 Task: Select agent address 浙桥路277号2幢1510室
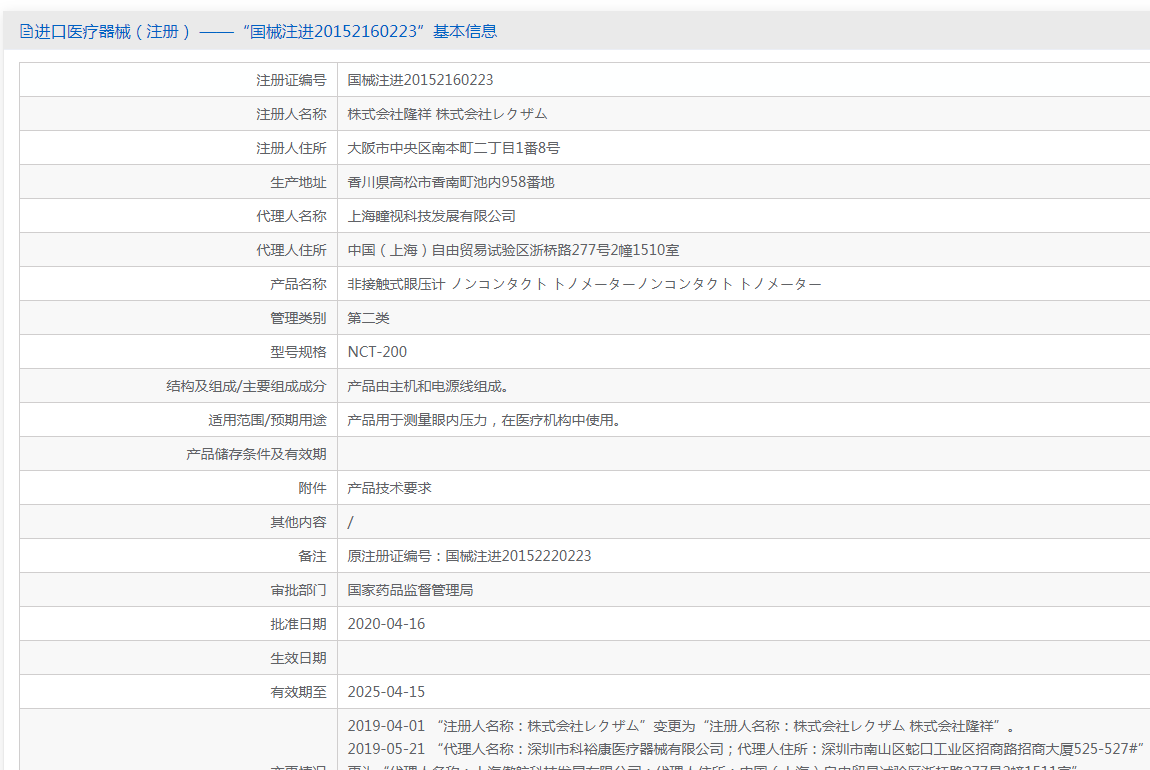604,250
